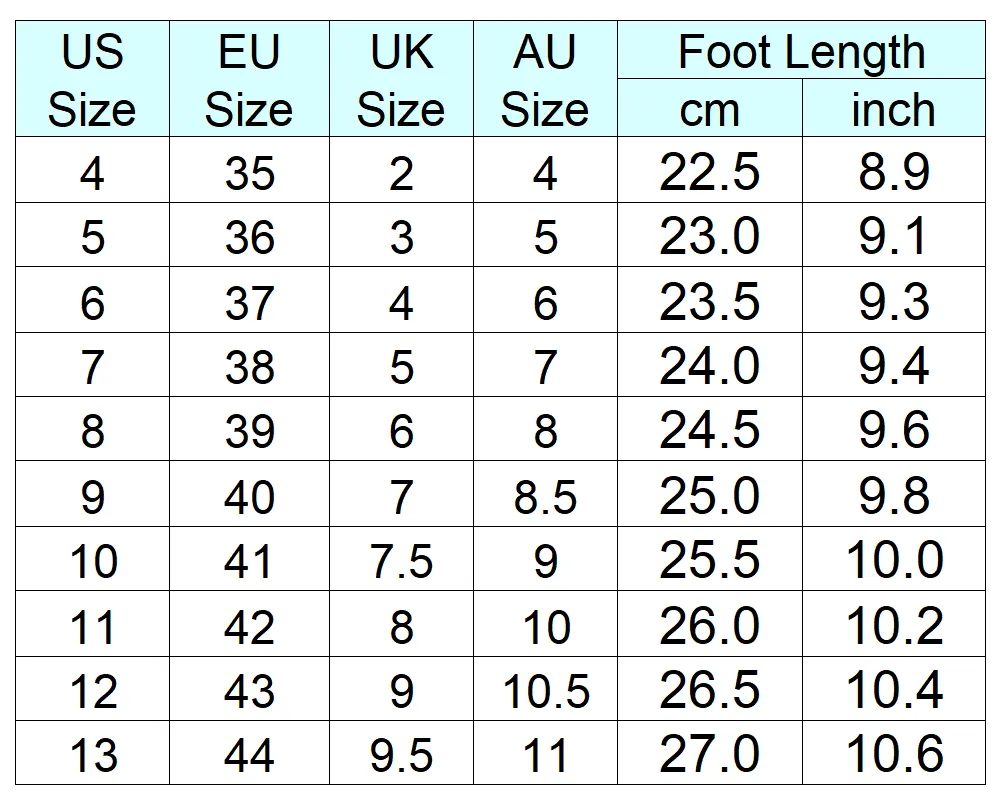This screenshot has width=1002, height=798.
Task: Click AU size 8.5 cell
Action: pyautogui.click(x=545, y=495)
